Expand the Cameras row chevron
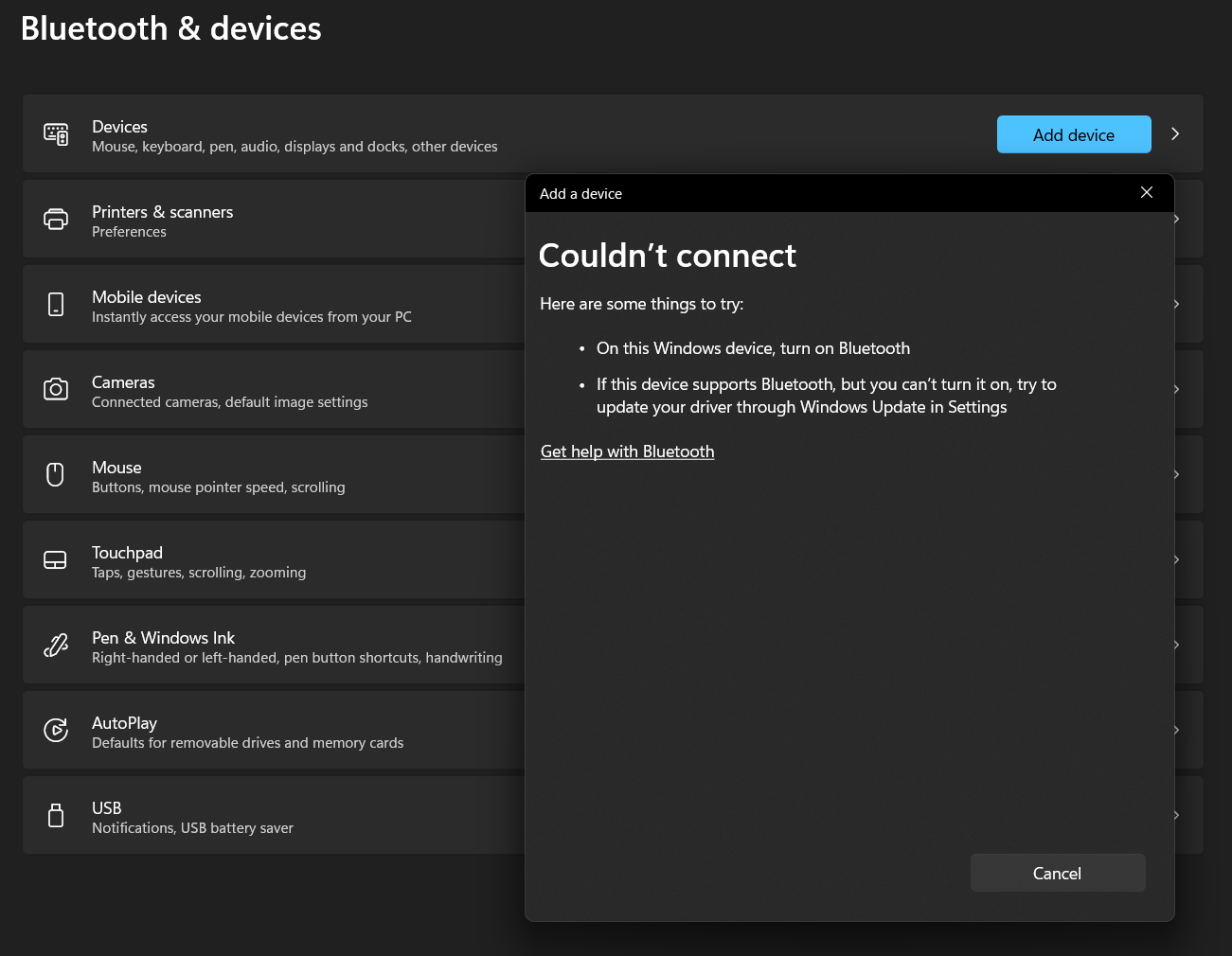The width and height of the screenshot is (1232, 956). pos(1175,389)
